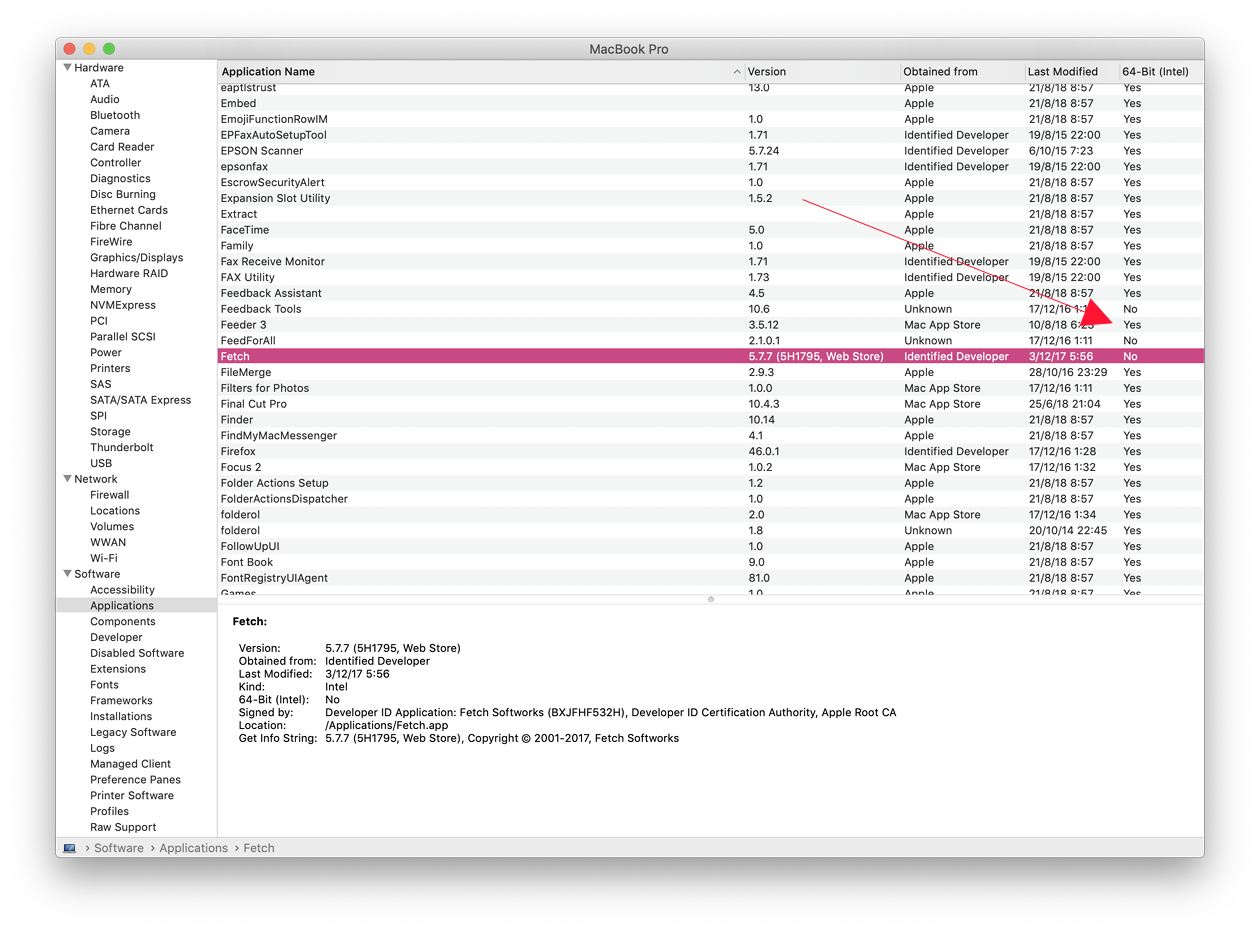Image resolution: width=1260 pixels, height=931 pixels.
Task: Select Power in the sidebar
Action: pos(106,353)
